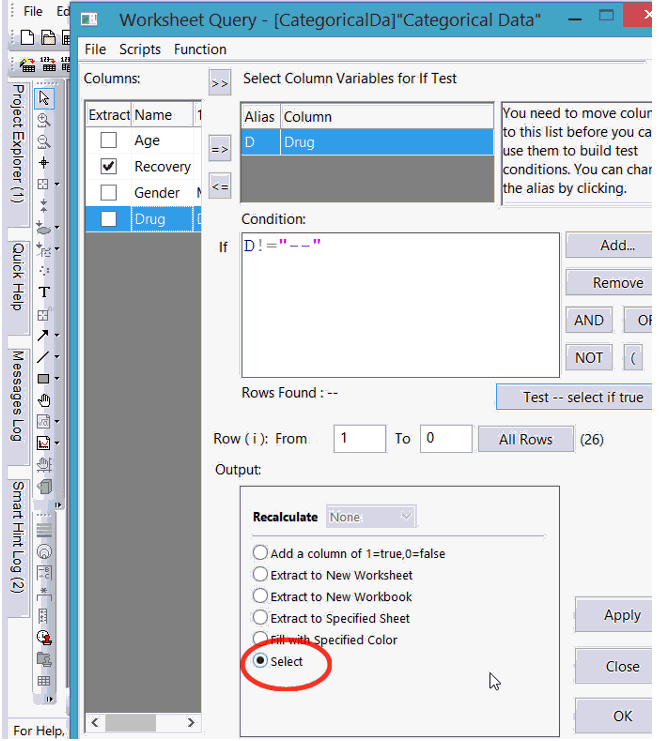
Task: Open the Function menu
Action: 200,49
